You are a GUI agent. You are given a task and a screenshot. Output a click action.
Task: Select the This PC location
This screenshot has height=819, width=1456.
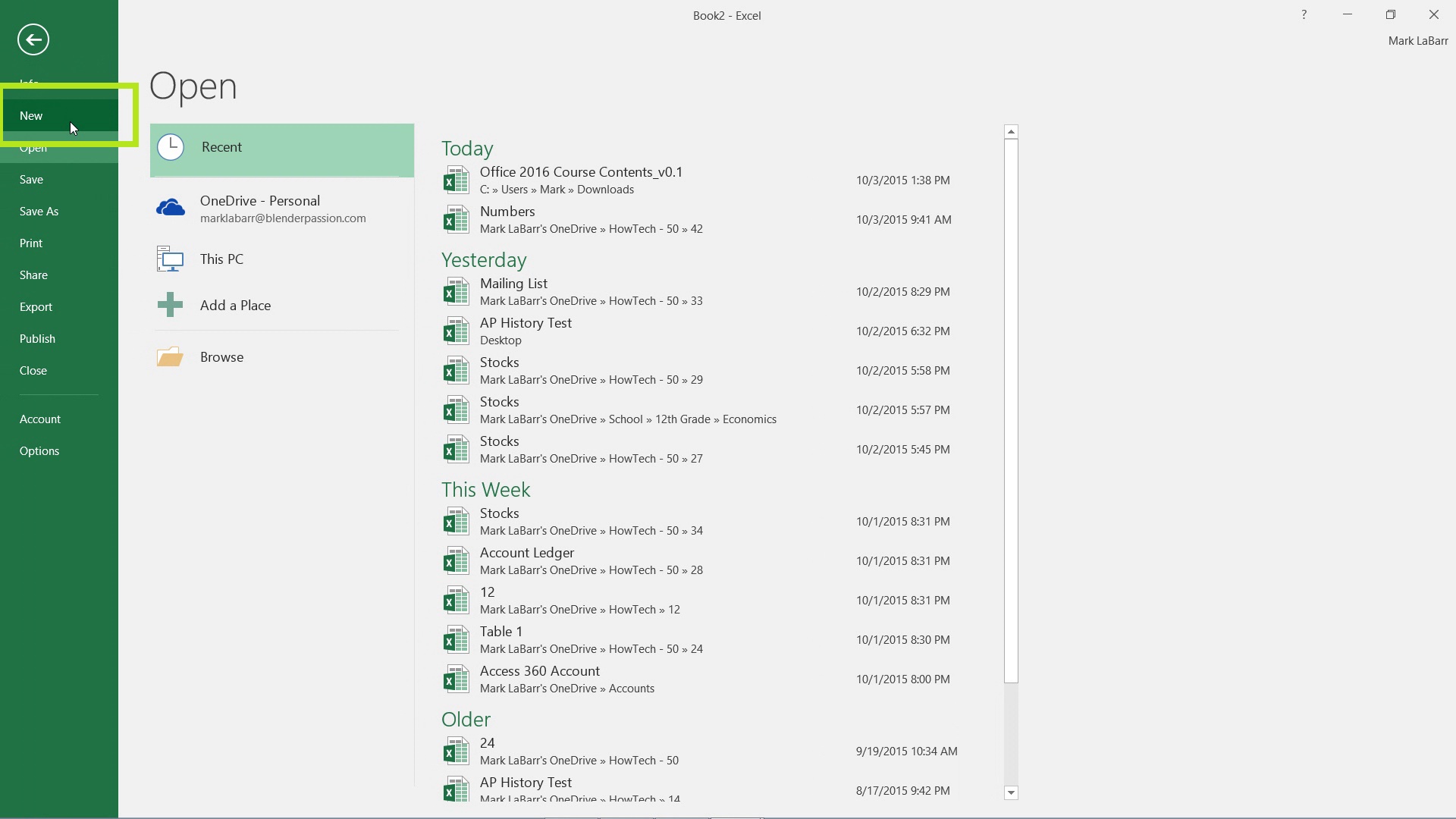[x=282, y=259]
